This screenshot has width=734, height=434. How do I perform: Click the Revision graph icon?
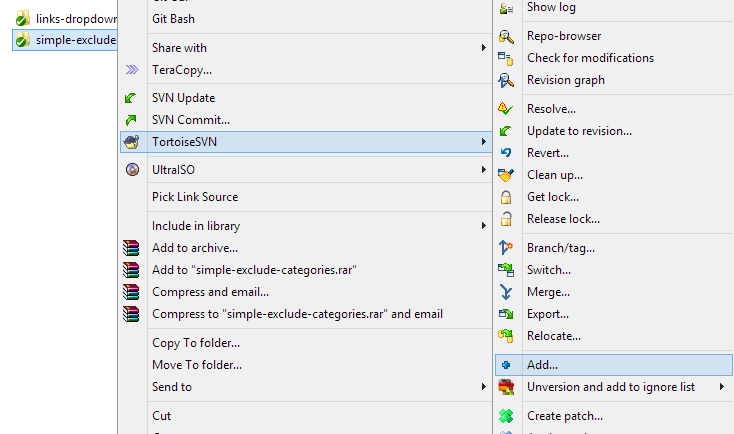point(506,80)
